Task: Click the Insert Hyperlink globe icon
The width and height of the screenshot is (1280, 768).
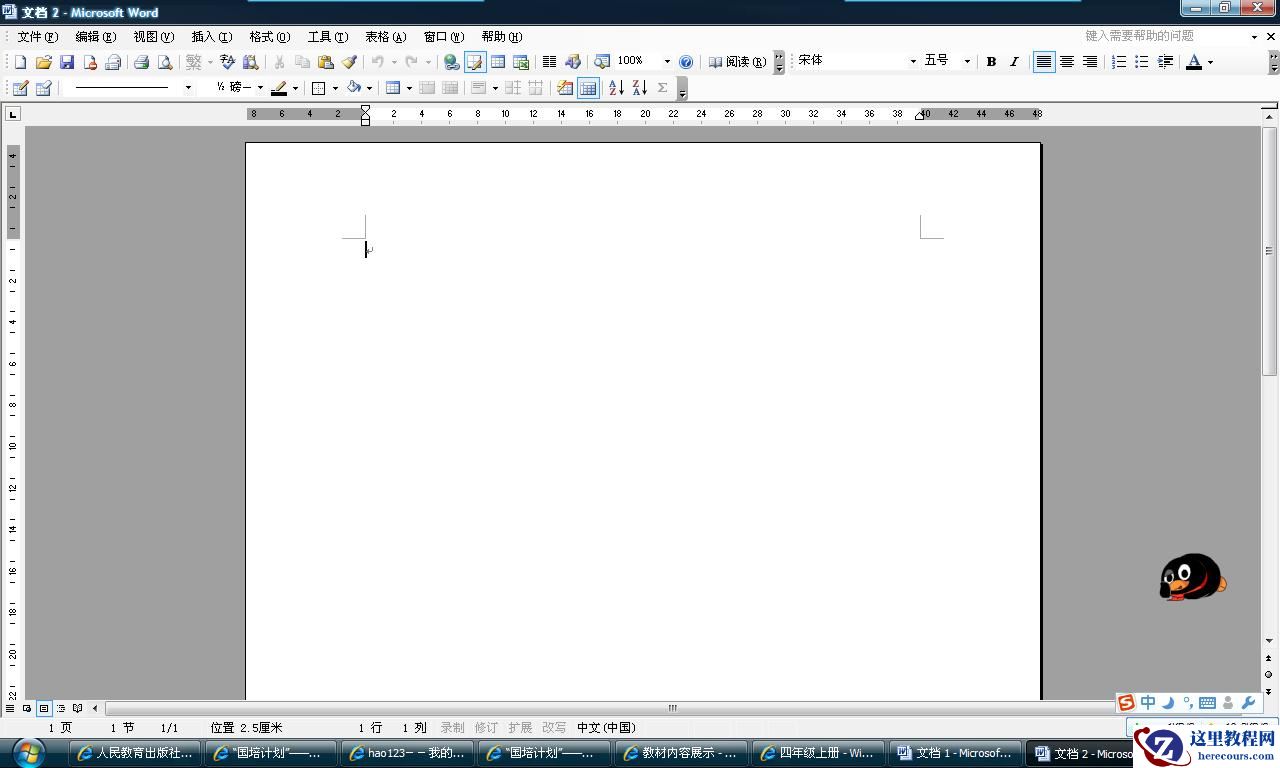Action: (451, 62)
